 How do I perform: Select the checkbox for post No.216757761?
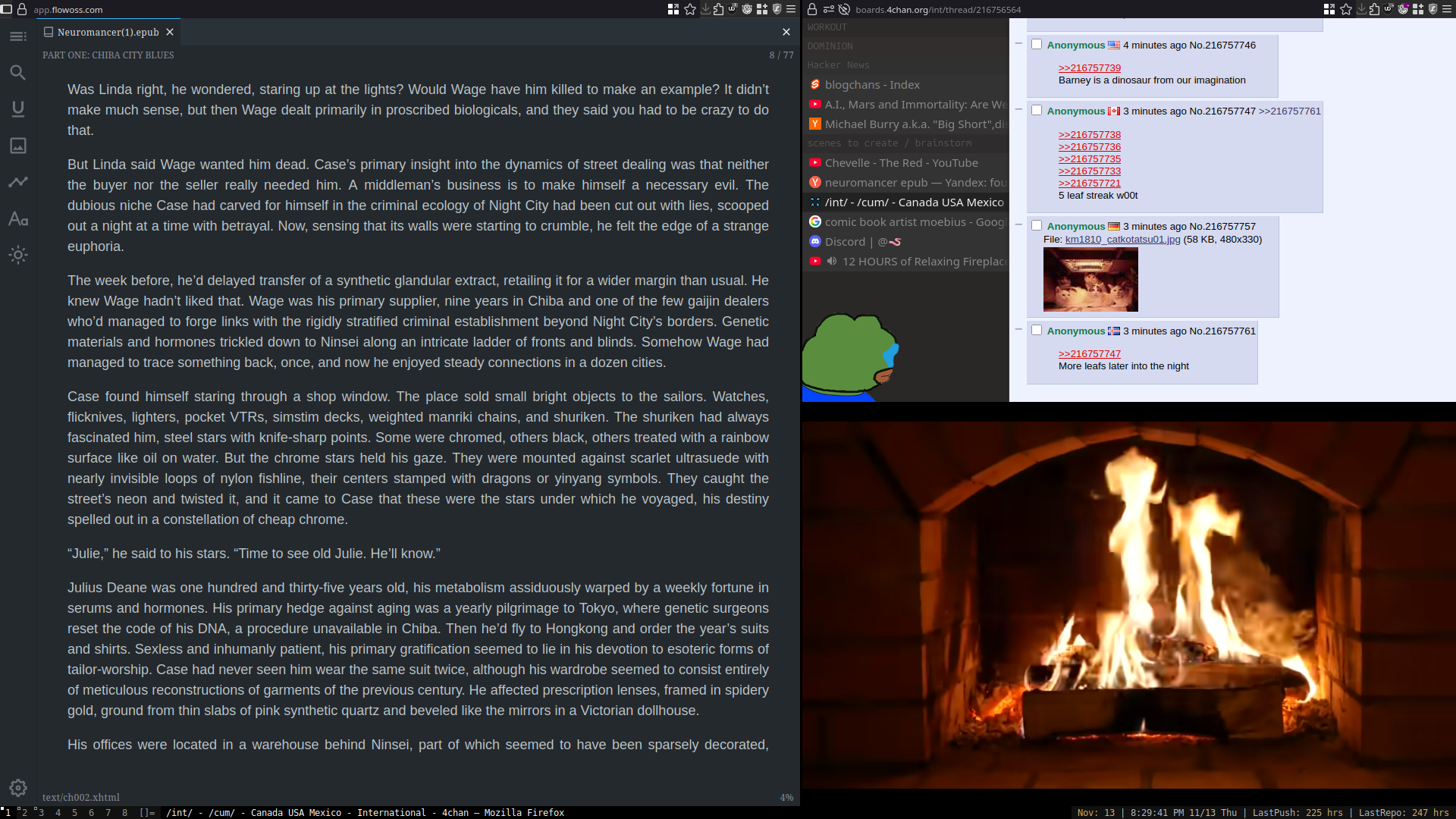coord(1037,330)
